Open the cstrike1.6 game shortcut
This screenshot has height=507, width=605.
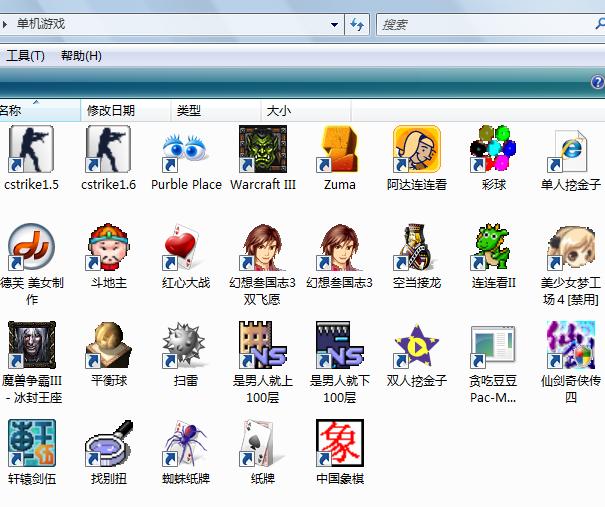pos(108,149)
